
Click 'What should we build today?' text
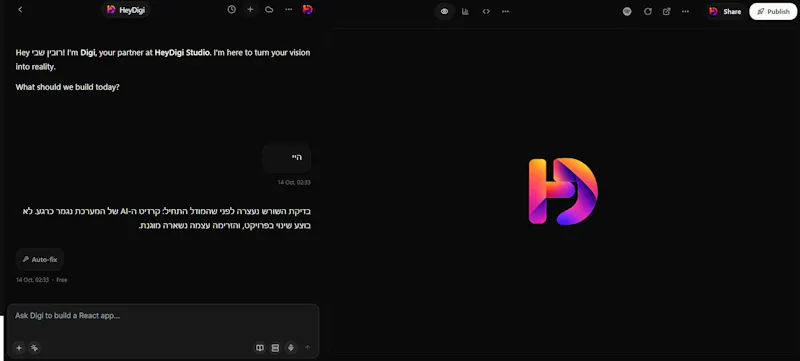(67, 87)
